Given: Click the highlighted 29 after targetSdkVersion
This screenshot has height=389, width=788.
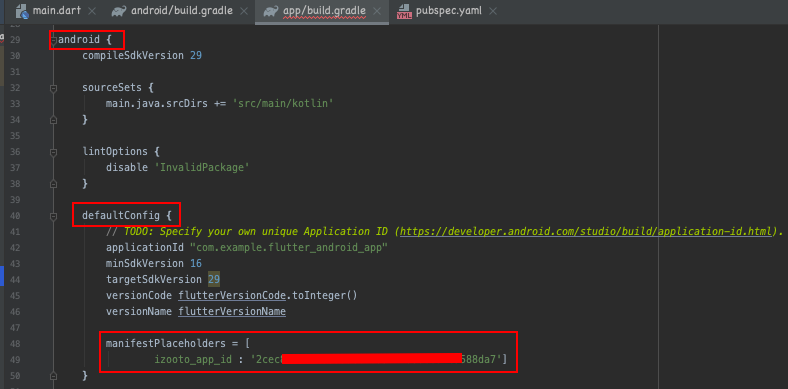Looking at the screenshot, I should [214, 279].
